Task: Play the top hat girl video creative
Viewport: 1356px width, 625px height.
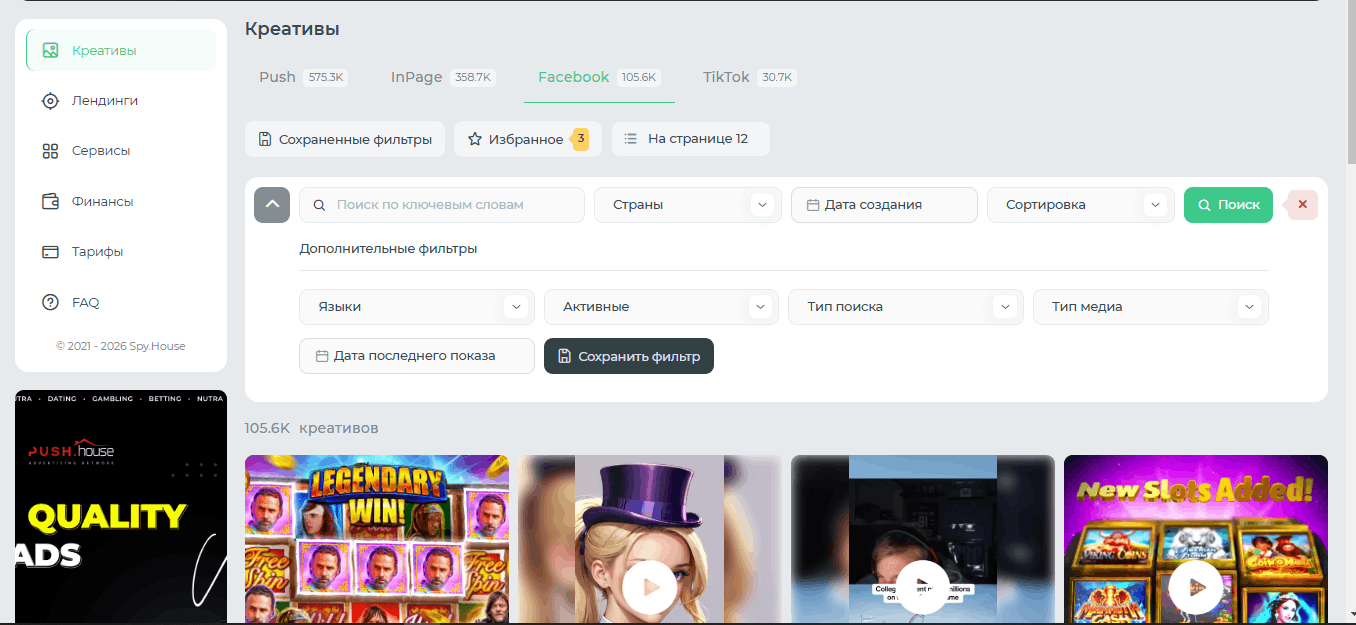Action: click(649, 587)
